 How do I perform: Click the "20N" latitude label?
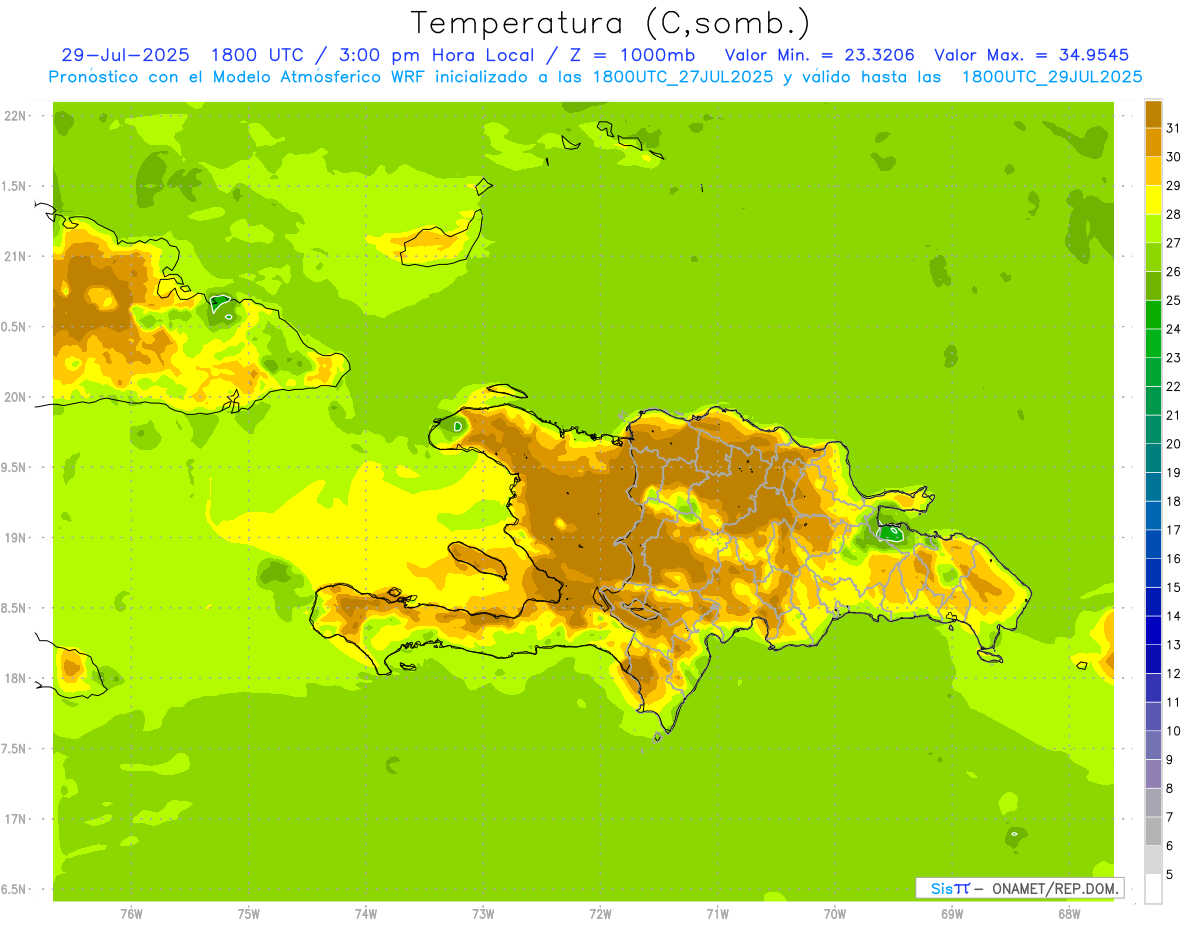click(x=16, y=397)
